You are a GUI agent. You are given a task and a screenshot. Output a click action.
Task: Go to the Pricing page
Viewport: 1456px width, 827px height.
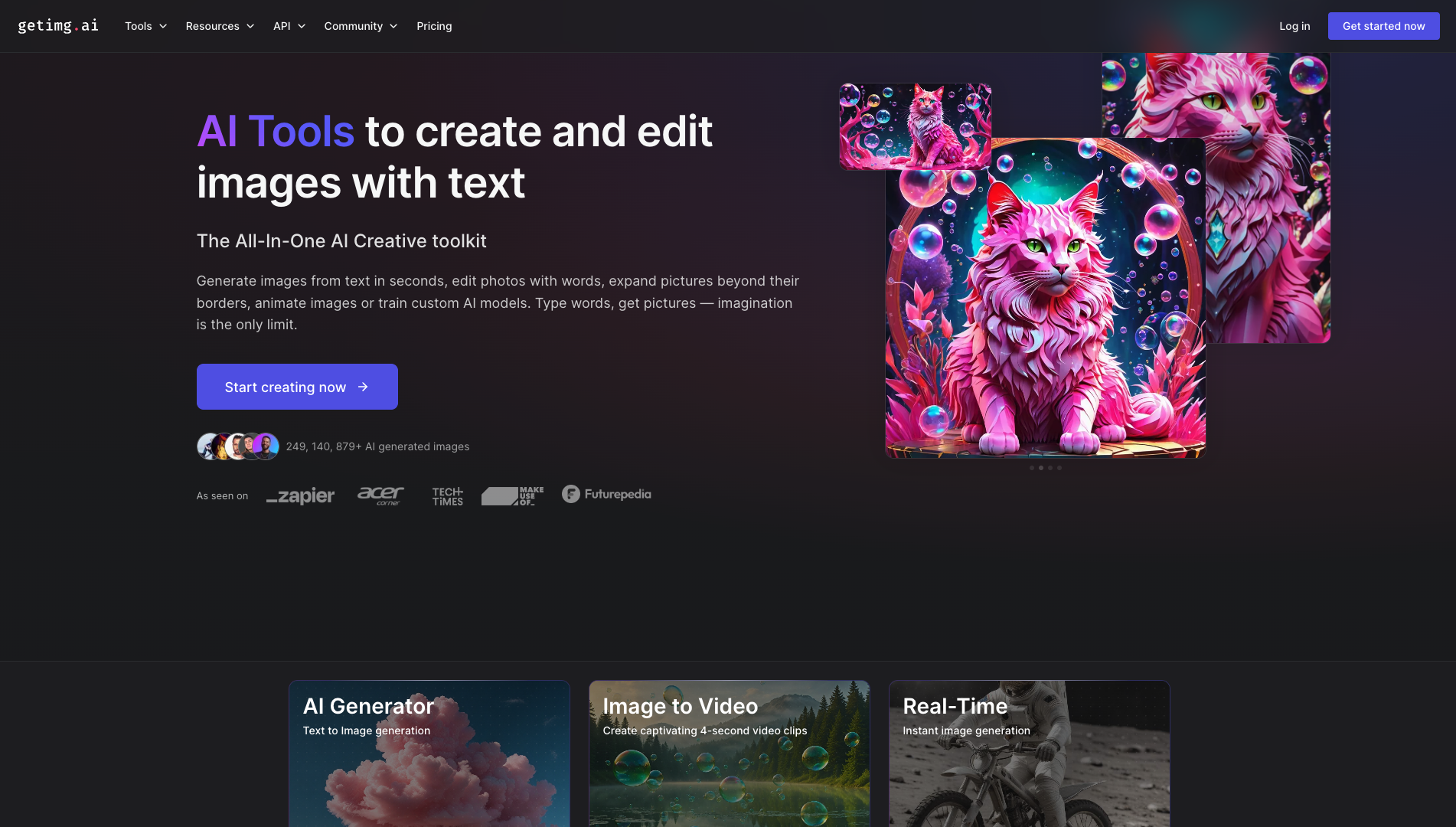point(434,26)
